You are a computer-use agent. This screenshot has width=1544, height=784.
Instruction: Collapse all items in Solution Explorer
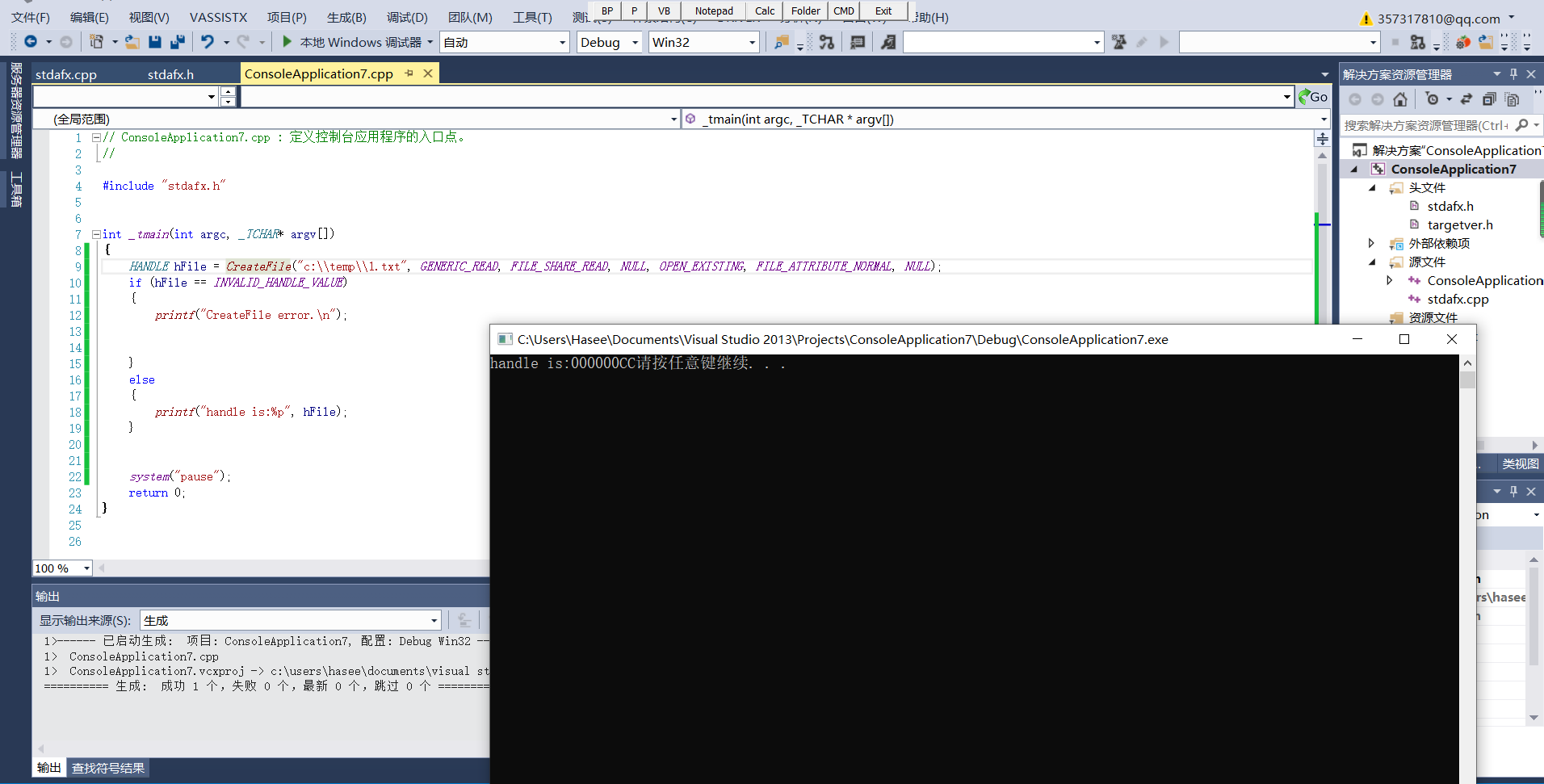click(x=1489, y=99)
